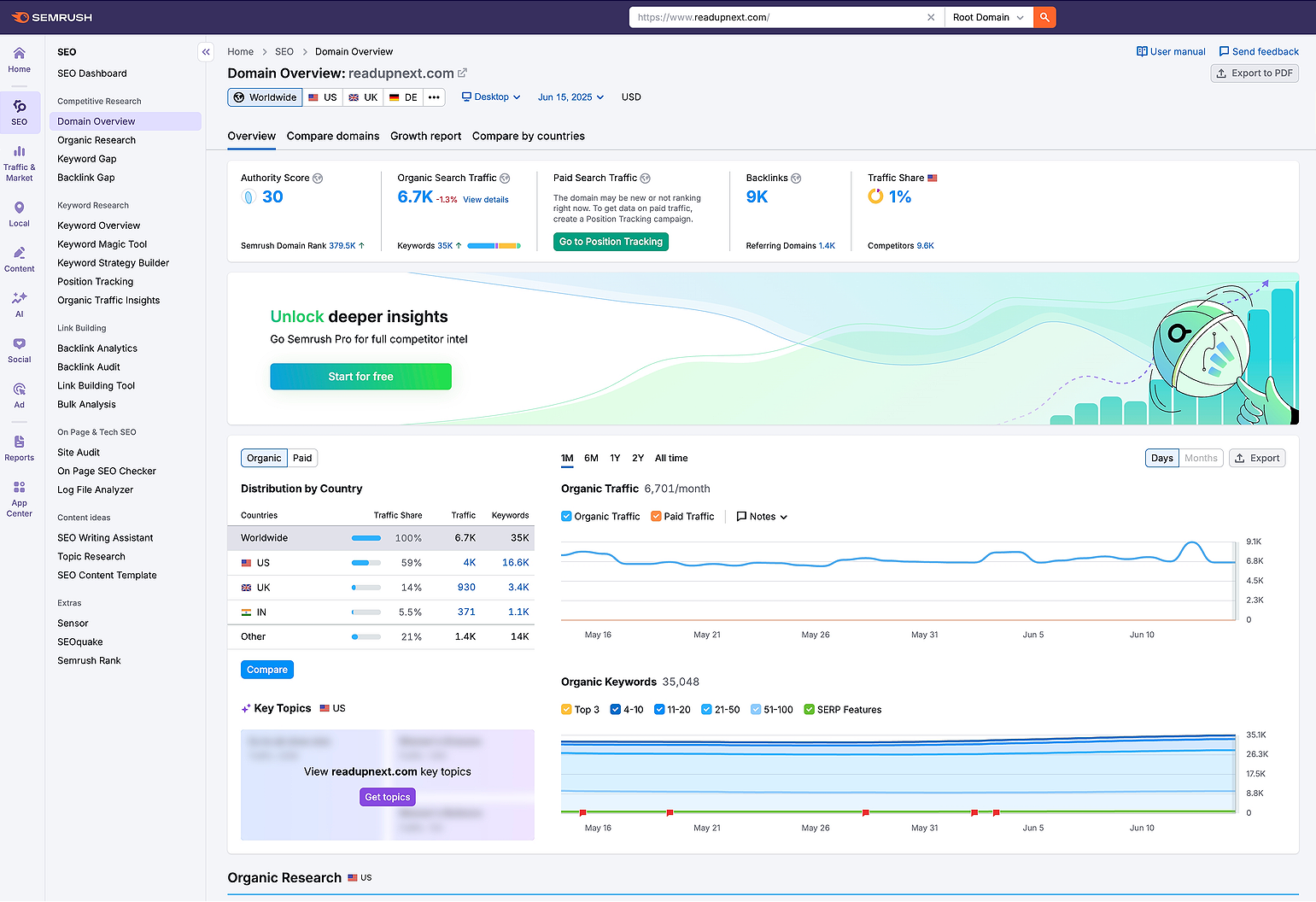Switch chart to Days view

1162,459
